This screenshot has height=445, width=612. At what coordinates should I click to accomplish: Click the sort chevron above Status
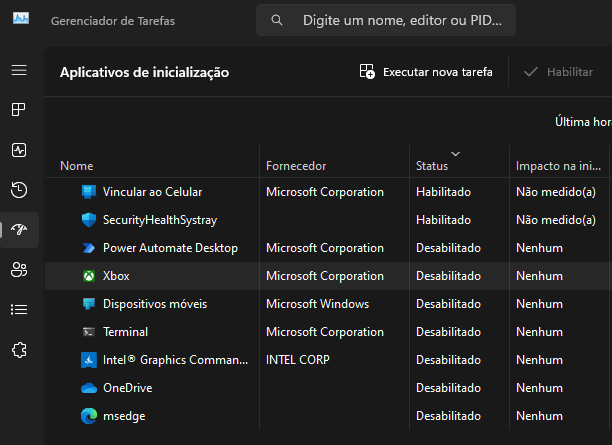point(455,153)
